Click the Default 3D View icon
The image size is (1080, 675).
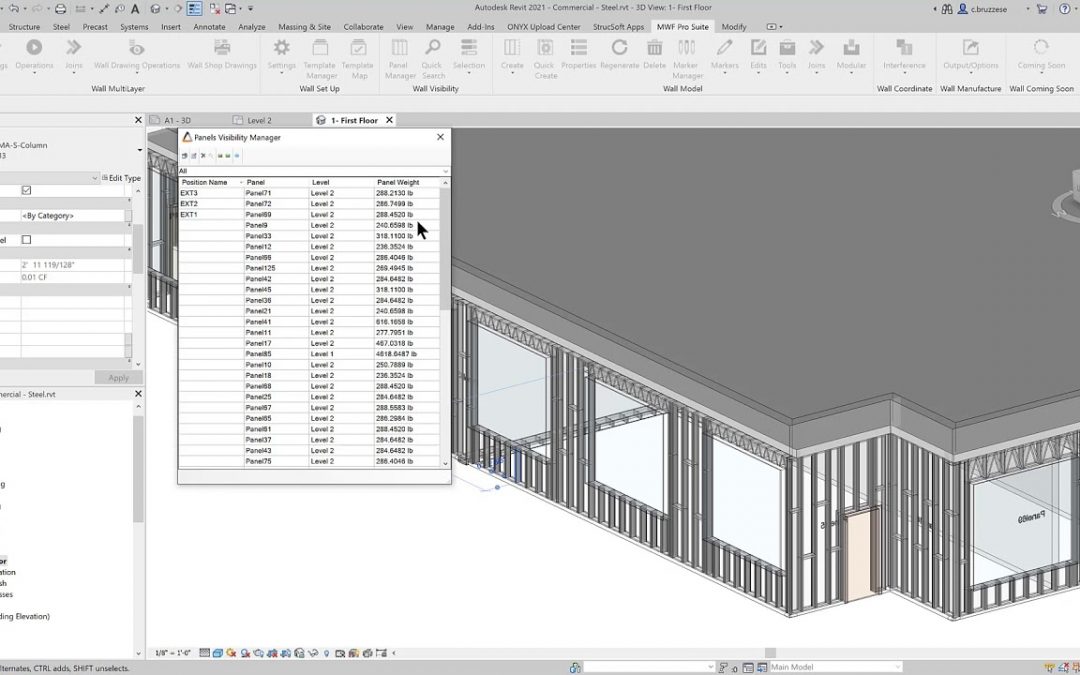click(156, 8)
